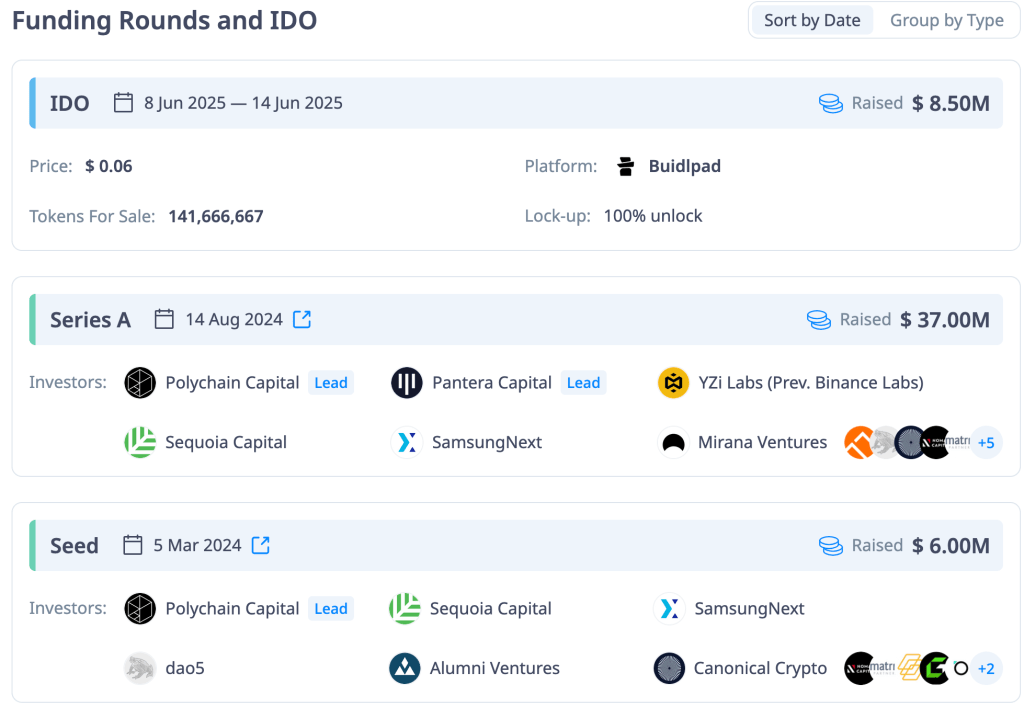The height and width of the screenshot is (707, 1024).
Task: Click the calendar icon beside IDO dates
Action: pos(122,102)
